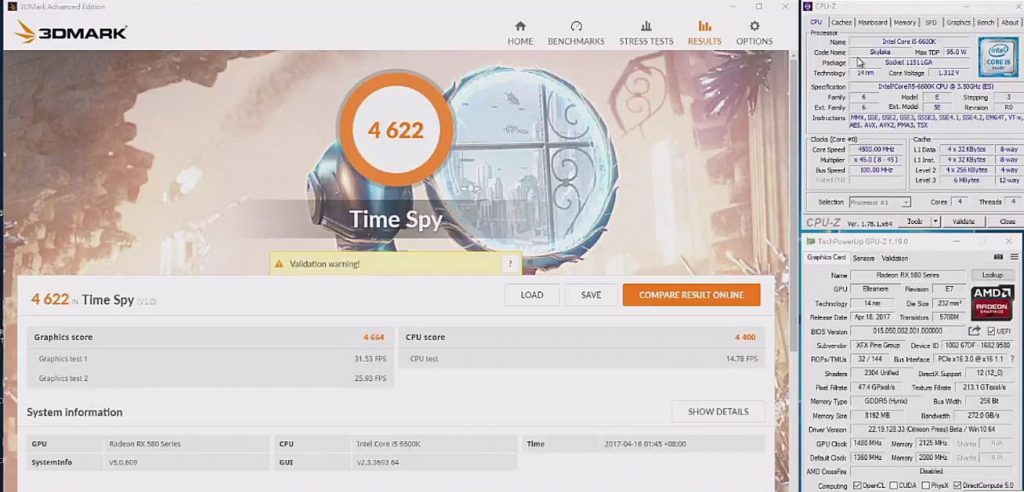Select the Results tab in 3DMark
This screenshot has width=1024, height=492.
click(x=705, y=33)
